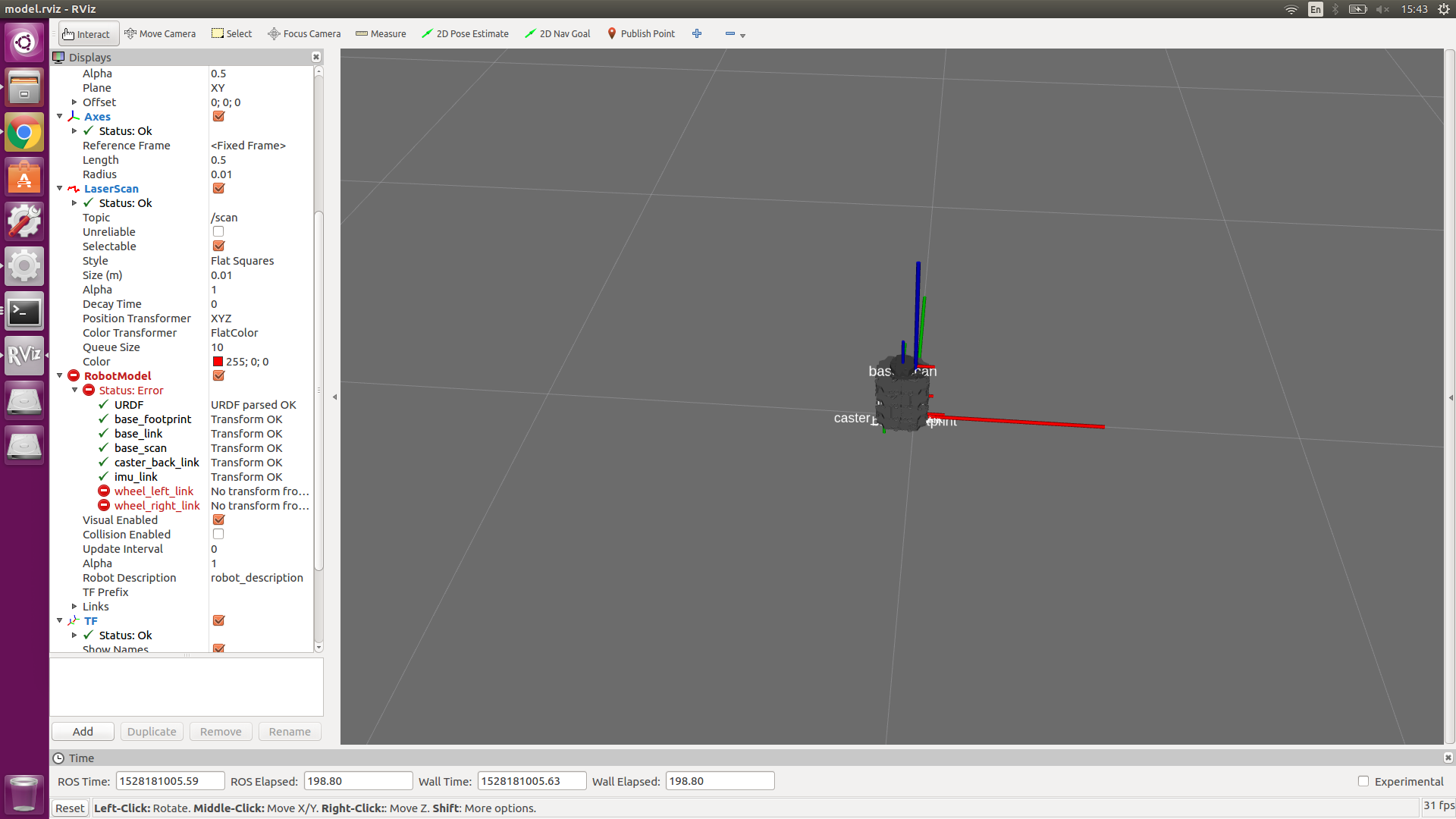Click the plus icon to add a tool
Image resolution: width=1456 pixels, height=819 pixels.
tap(697, 33)
